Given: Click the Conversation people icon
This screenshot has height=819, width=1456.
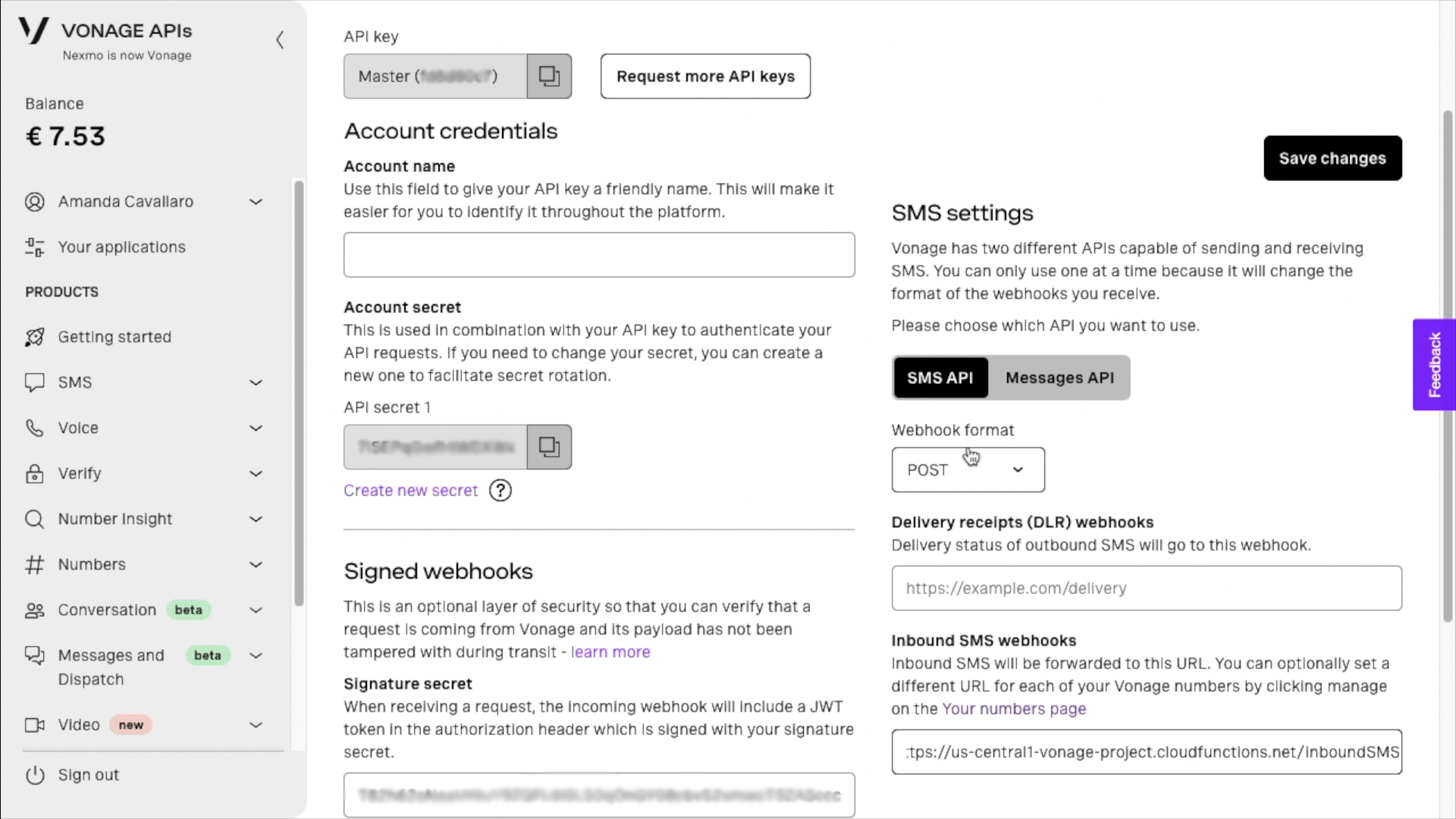Looking at the screenshot, I should pyautogui.click(x=35, y=610).
